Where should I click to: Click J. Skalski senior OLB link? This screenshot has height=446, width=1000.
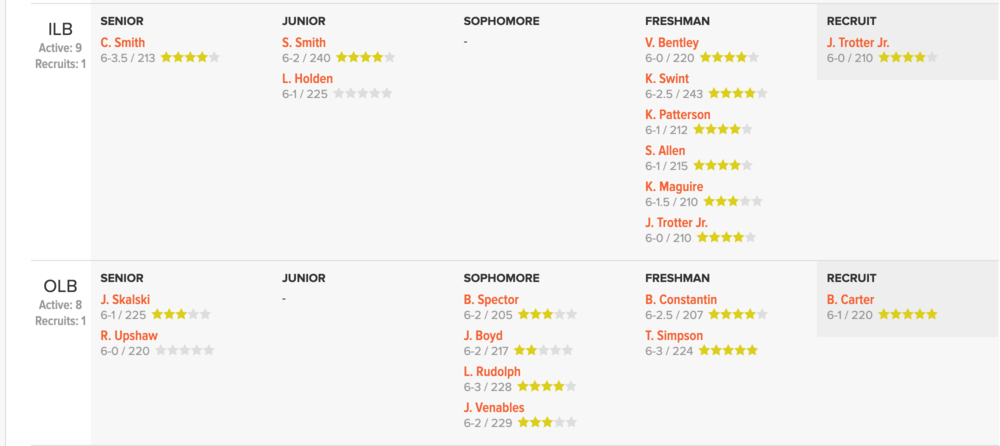click(125, 300)
